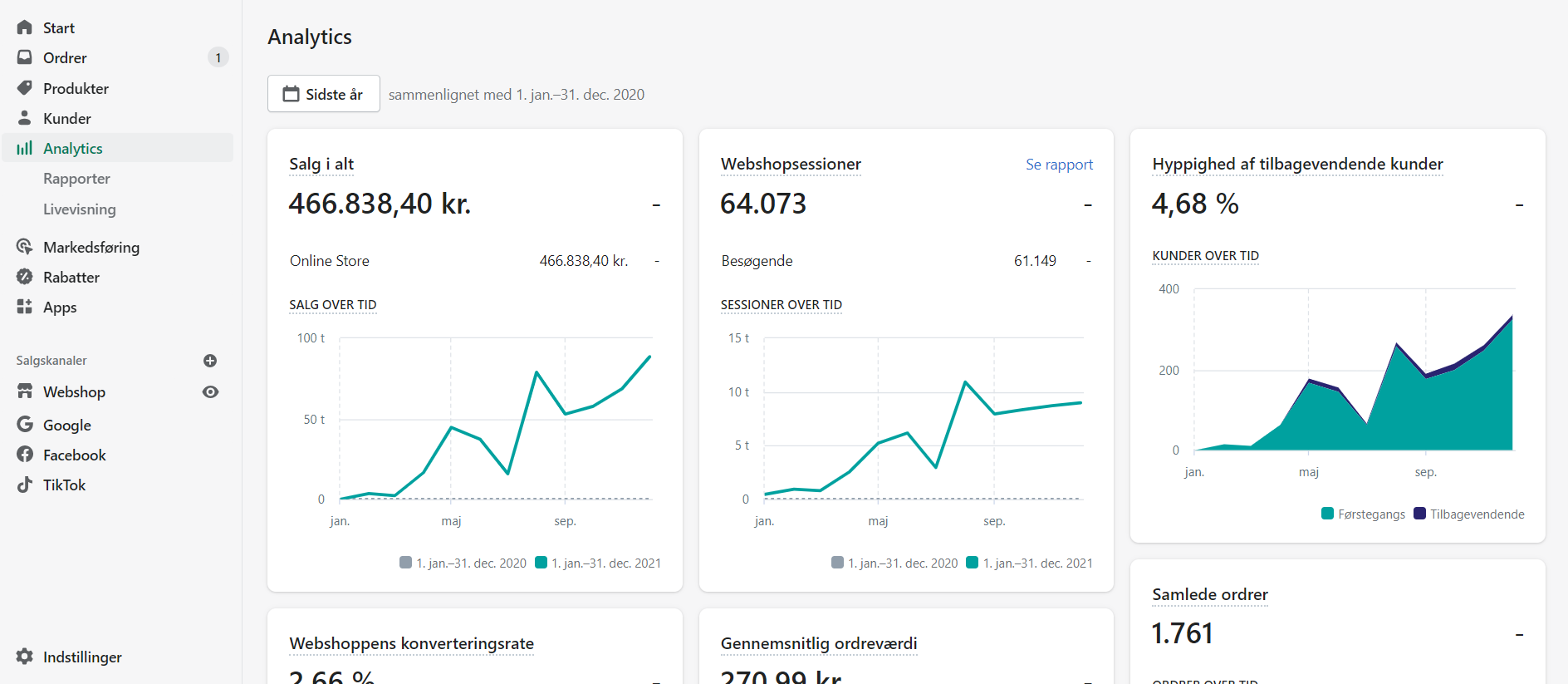Open Kunder person icon

click(x=25, y=118)
